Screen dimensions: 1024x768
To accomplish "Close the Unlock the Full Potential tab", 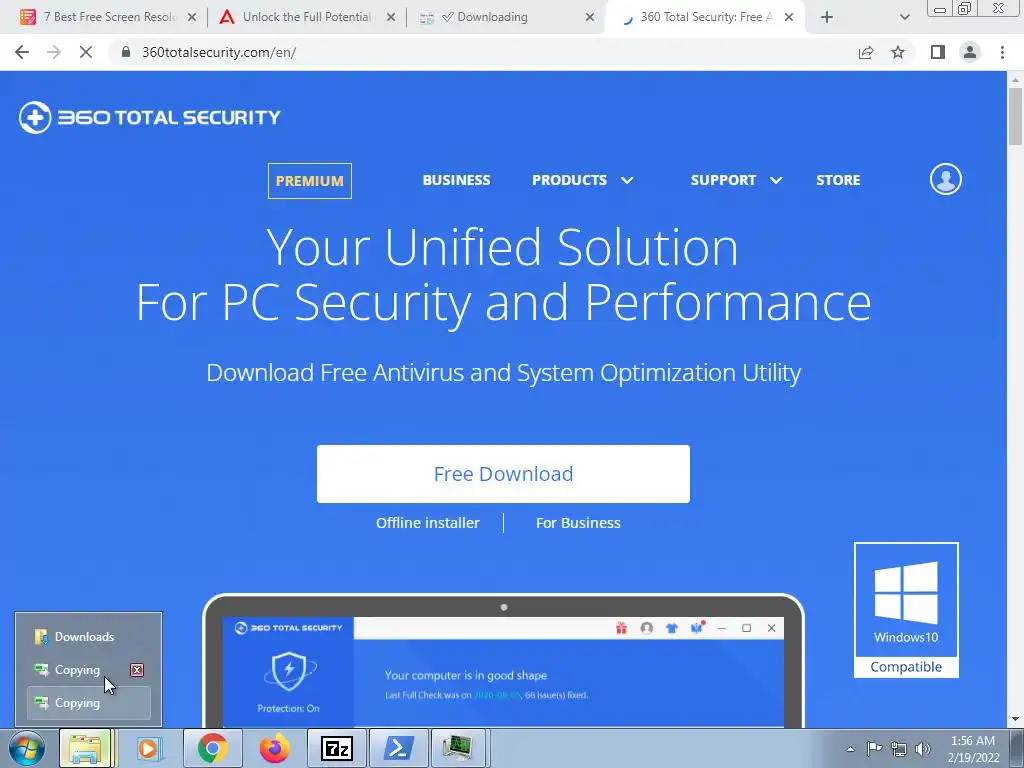I will click(391, 17).
